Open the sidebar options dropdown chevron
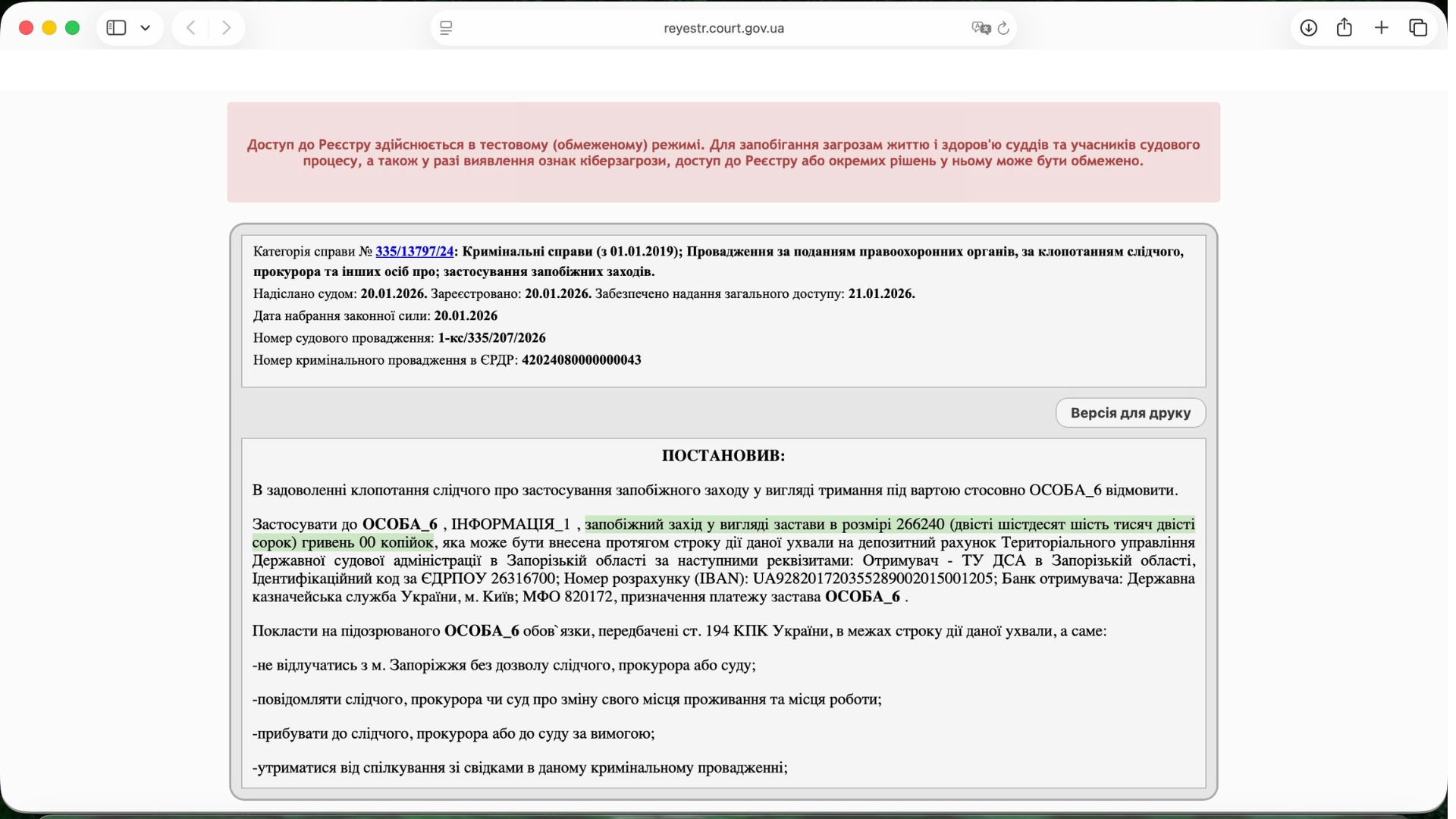Screen dimensions: 1456x819 tap(146, 28)
